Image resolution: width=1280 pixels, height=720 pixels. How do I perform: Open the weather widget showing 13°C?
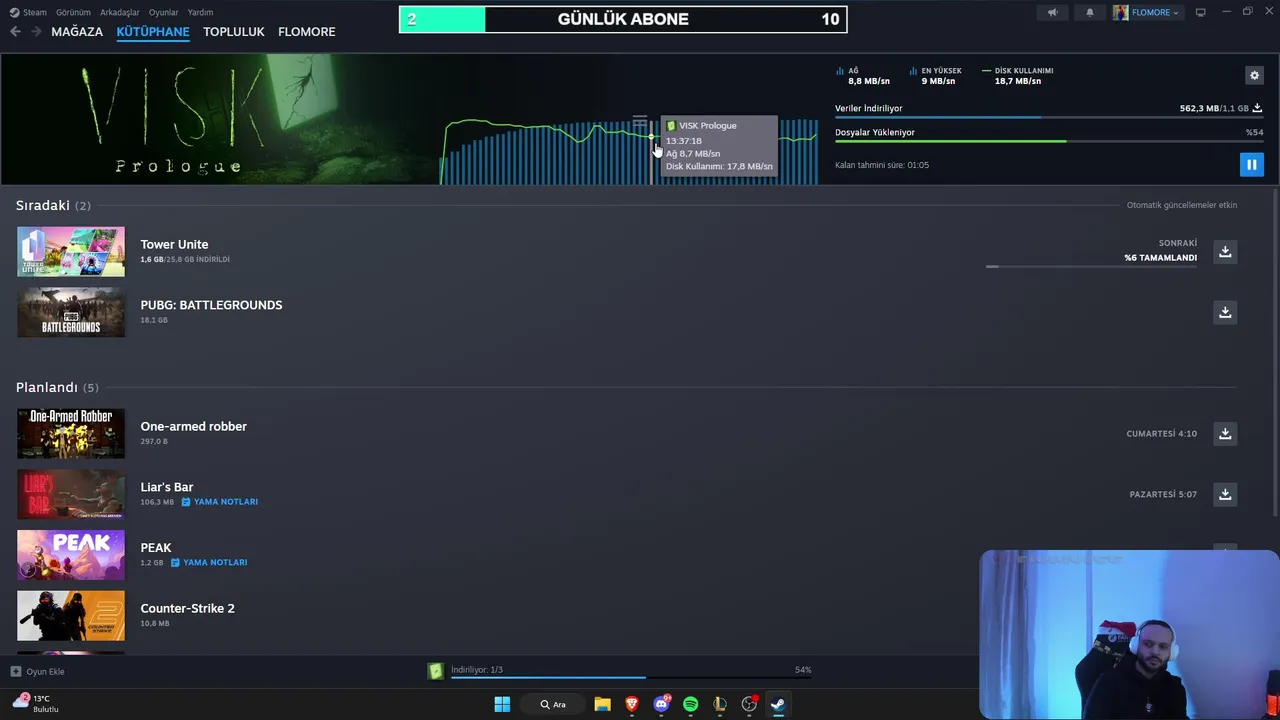pyautogui.click(x=36, y=703)
